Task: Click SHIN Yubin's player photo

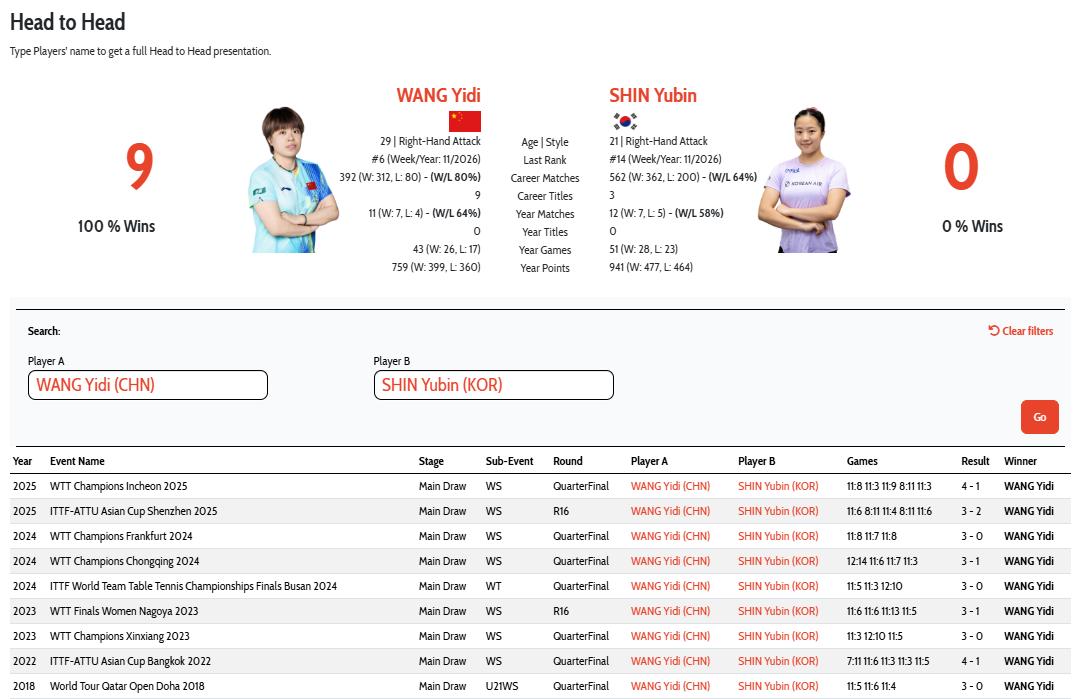Action: [803, 180]
